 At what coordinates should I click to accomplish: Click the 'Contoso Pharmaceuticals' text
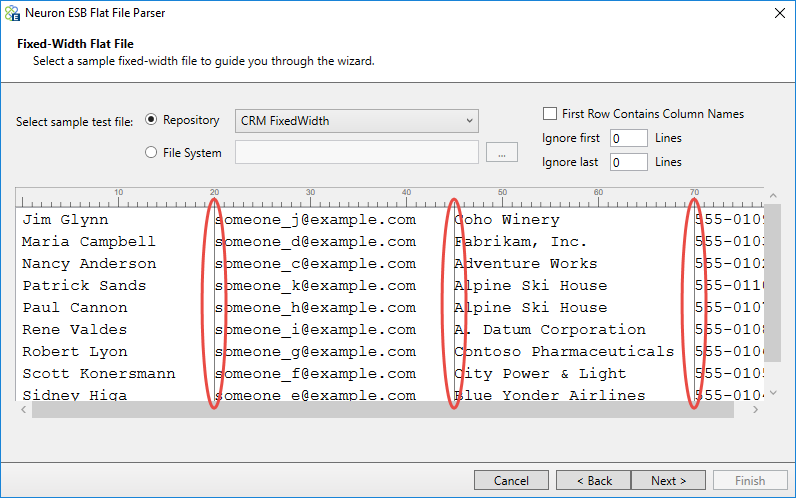coord(564,351)
